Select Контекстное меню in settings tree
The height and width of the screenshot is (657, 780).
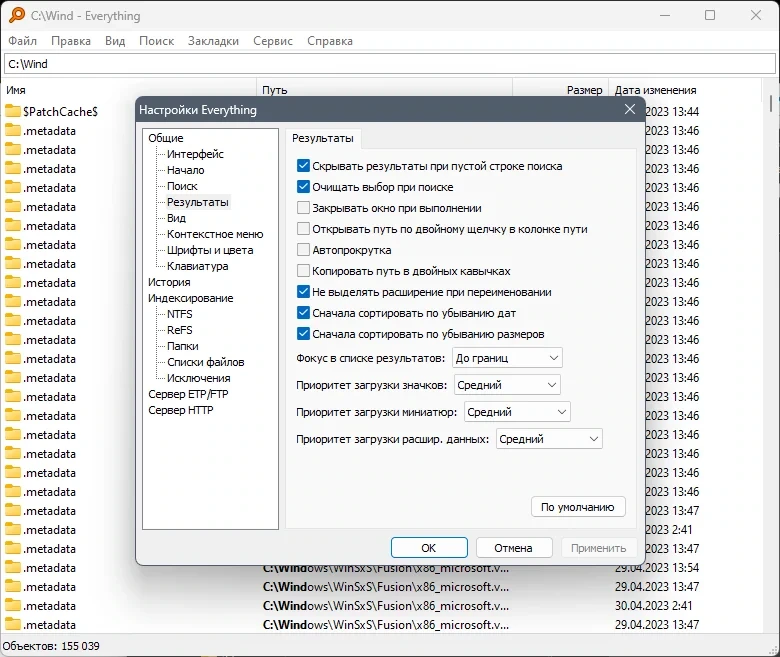pos(215,234)
